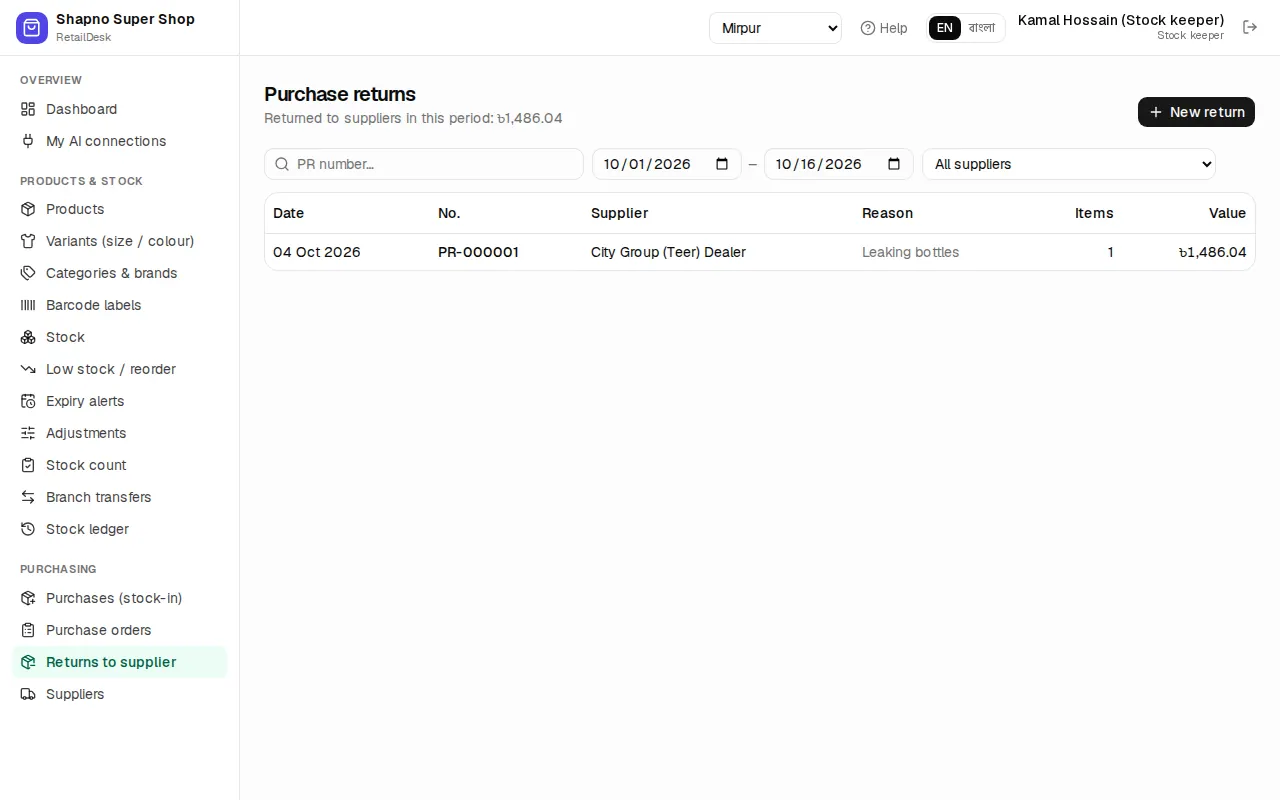Image resolution: width=1280 pixels, height=800 pixels.
Task: Open the Help link
Action: click(884, 28)
